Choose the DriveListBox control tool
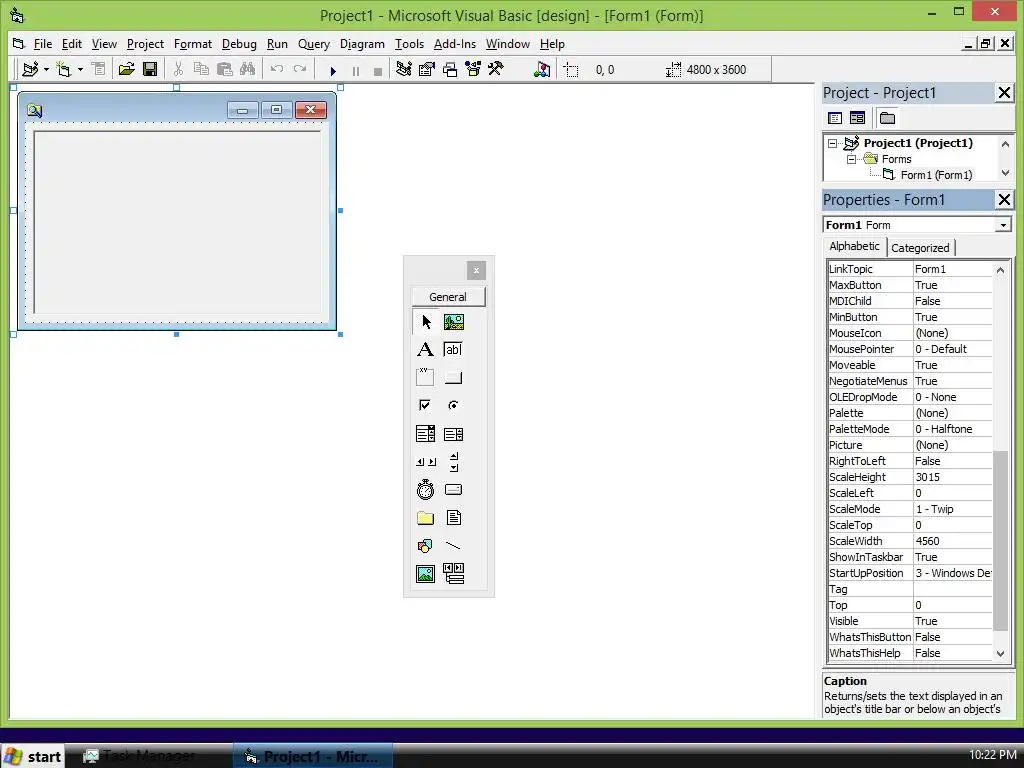 pyautogui.click(x=453, y=490)
